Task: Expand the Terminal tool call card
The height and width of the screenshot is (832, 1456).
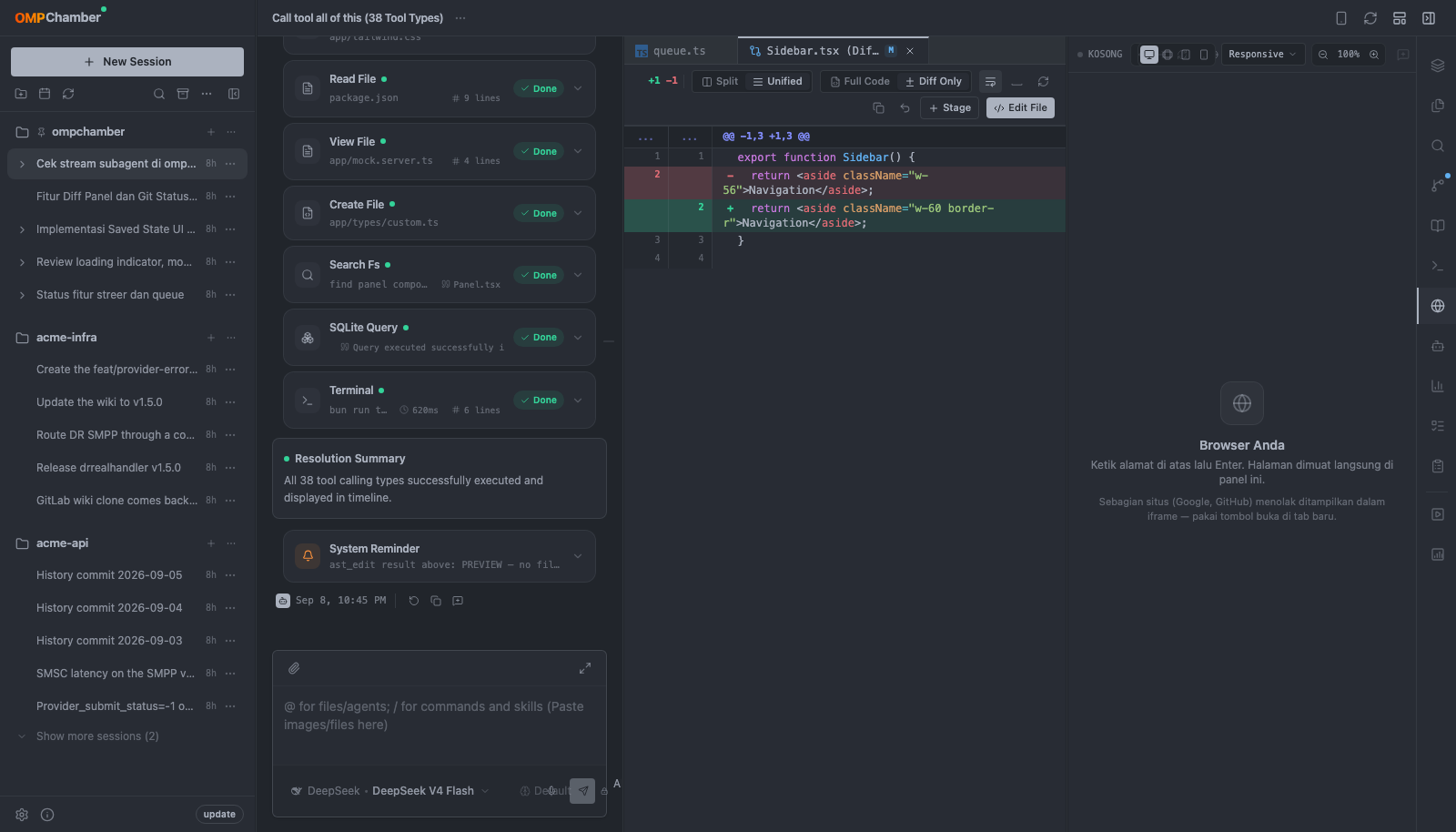Action: 578,400
